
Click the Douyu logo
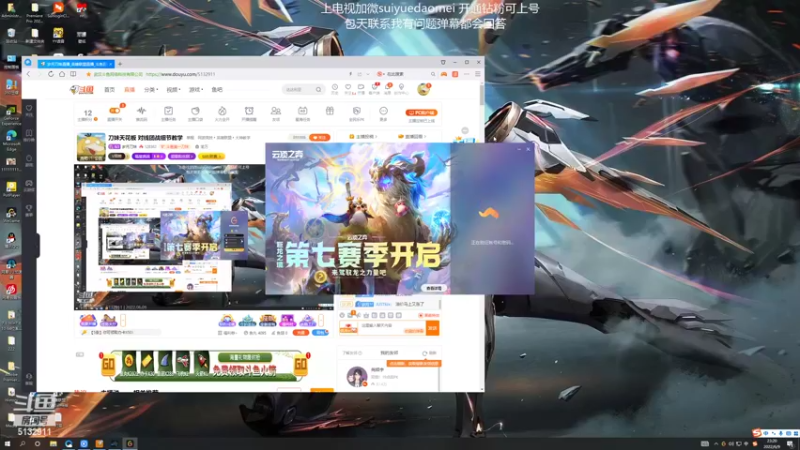(82, 90)
